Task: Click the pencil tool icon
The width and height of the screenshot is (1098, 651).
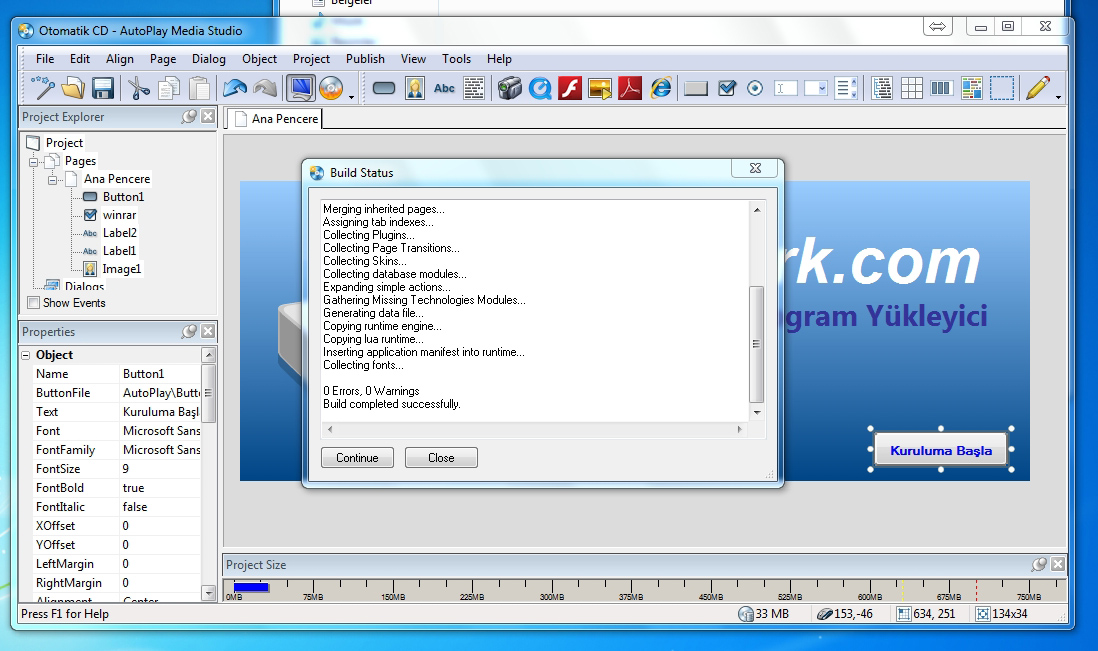Action: [1038, 88]
